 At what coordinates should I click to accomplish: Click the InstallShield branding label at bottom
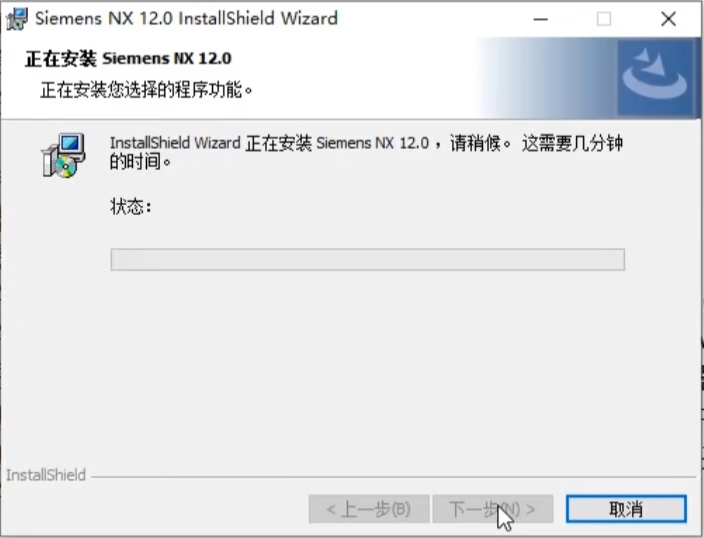click(46, 475)
